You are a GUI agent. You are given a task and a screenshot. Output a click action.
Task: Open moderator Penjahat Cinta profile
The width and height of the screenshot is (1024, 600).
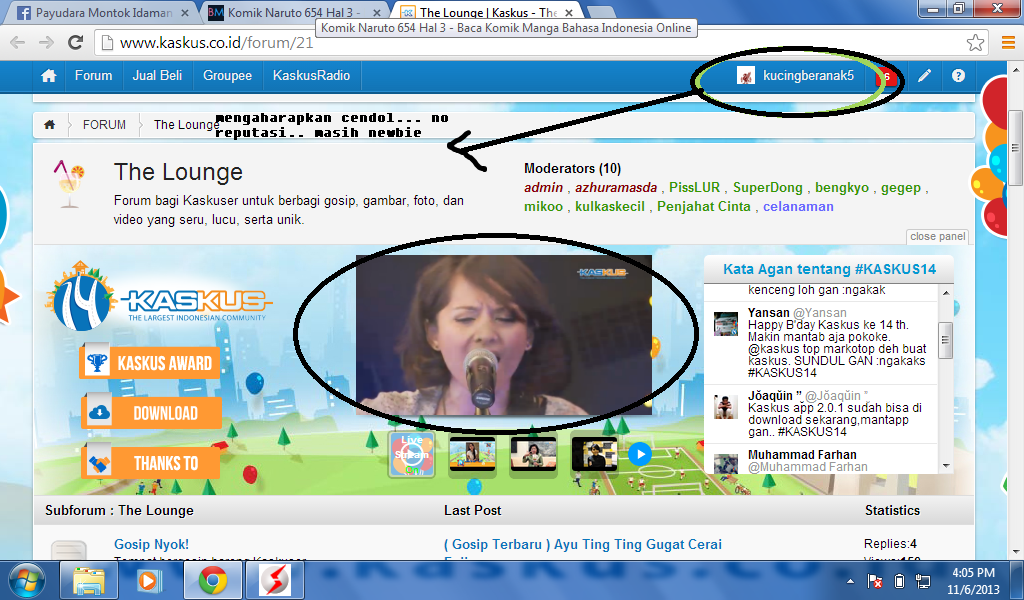(704, 207)
